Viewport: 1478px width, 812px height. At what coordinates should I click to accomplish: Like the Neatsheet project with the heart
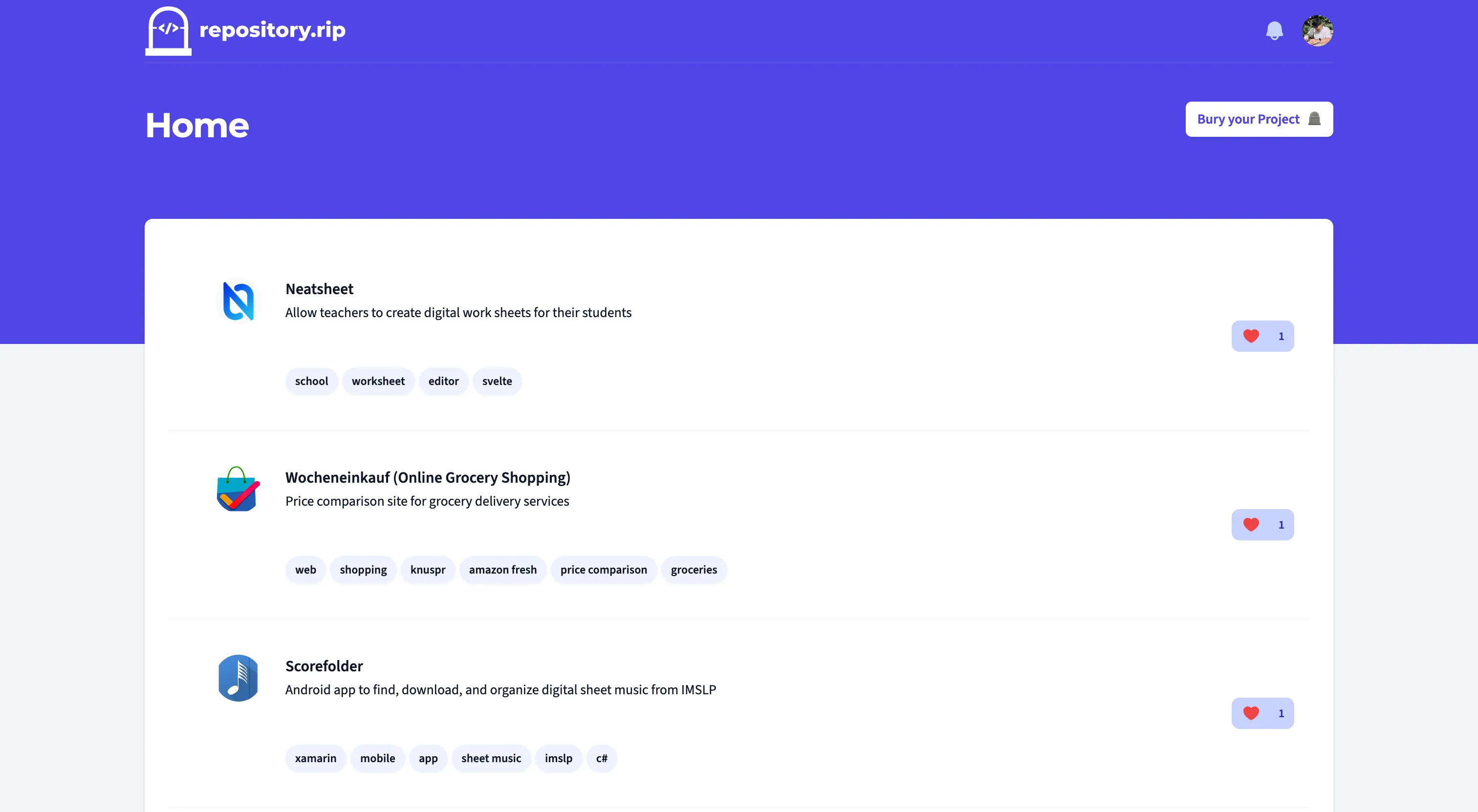(1252, 336)
